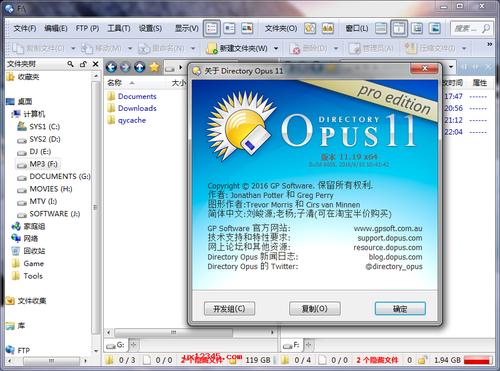This screenshot has height=371, width=500.
Task: Expand the path bar breadcrumb arrow
Action: click(180, 68)
